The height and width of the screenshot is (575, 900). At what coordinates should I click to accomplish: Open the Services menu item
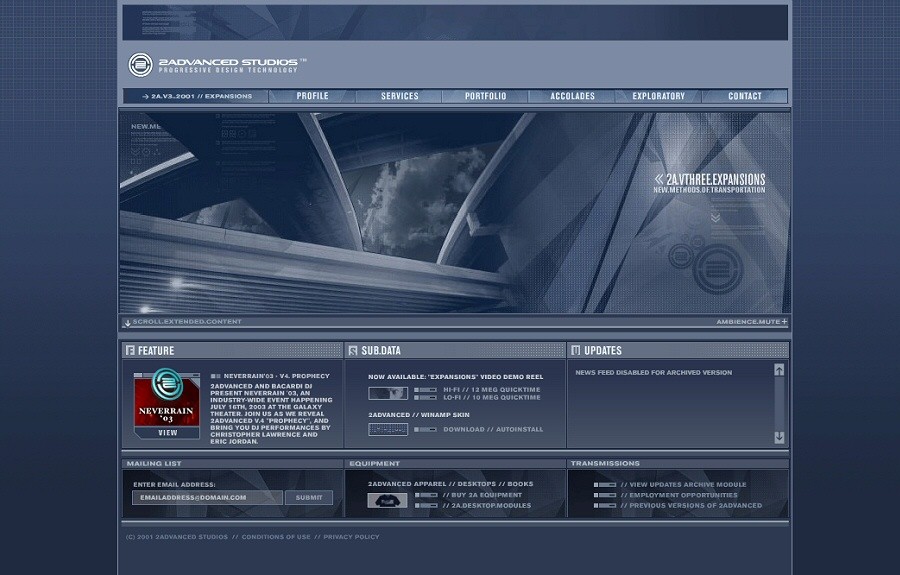(399, 96)
